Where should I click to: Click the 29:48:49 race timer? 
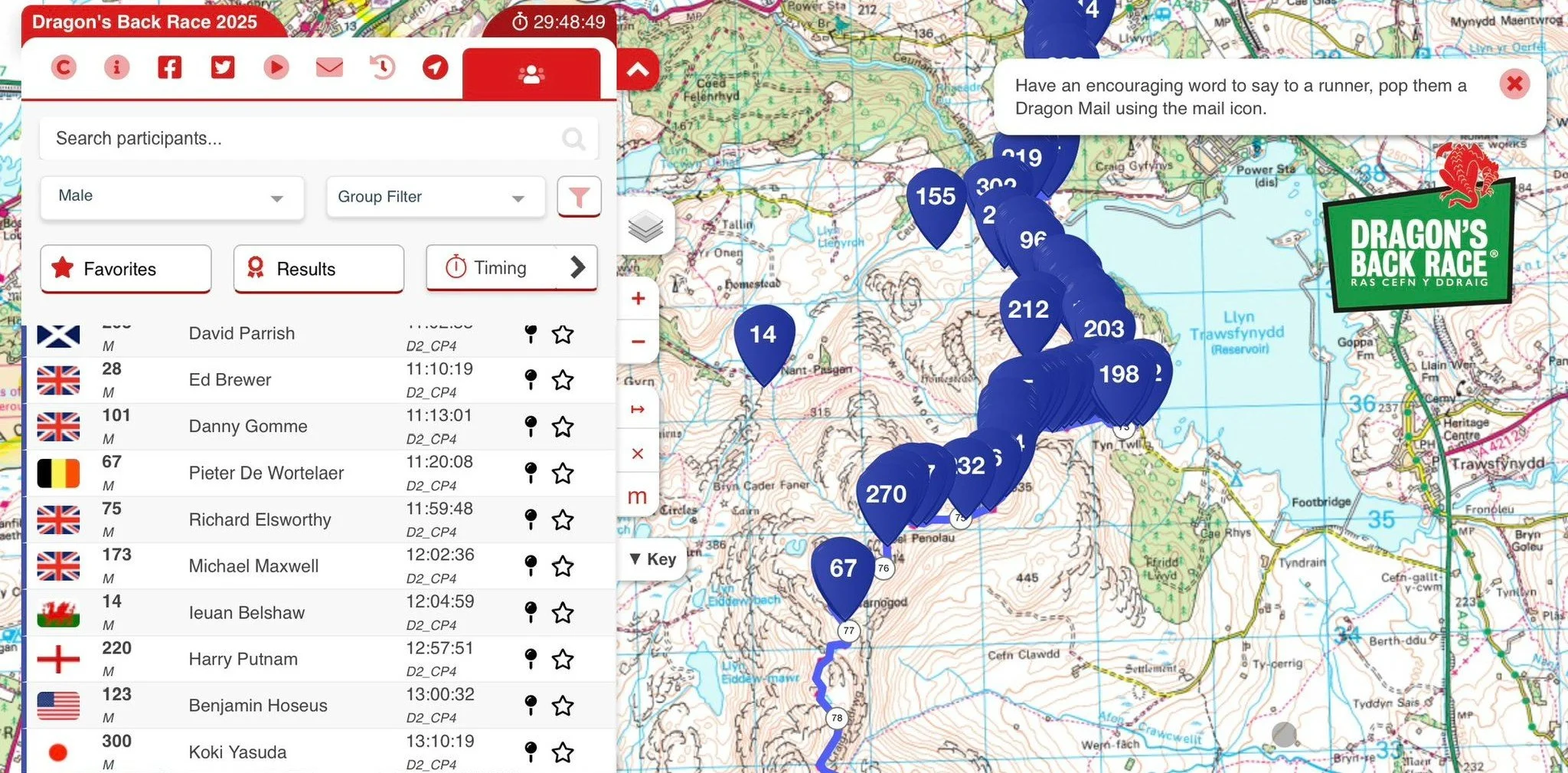[559, 22]
